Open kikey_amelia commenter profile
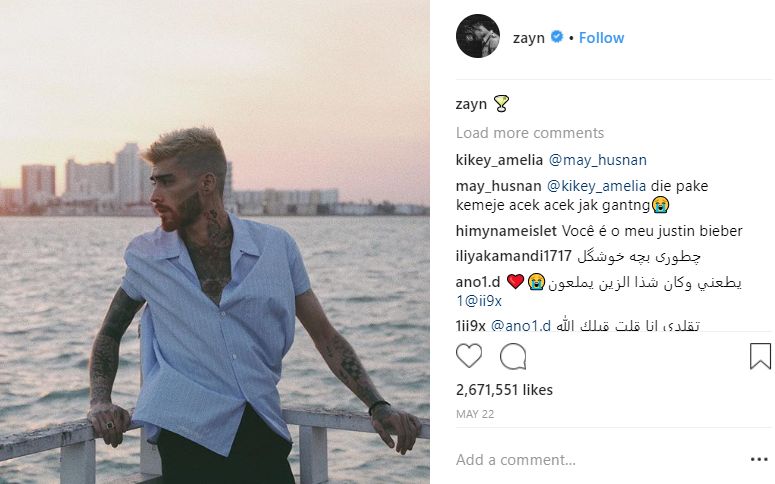 pos(499,160)
